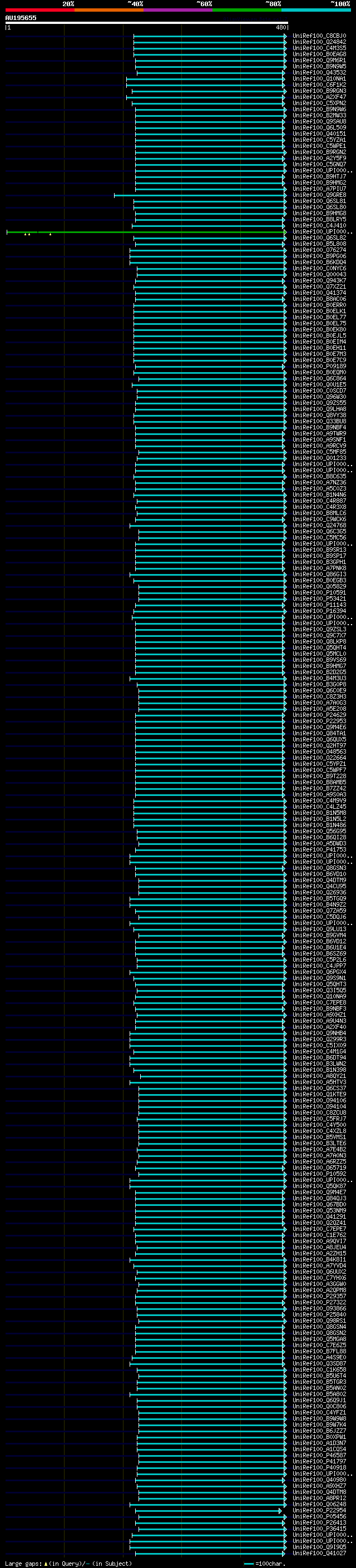Open hit UniRef100_B6QI28
Image resolution: width=356 pixels, height=1568 pixels.
click(x=319, y=838)
